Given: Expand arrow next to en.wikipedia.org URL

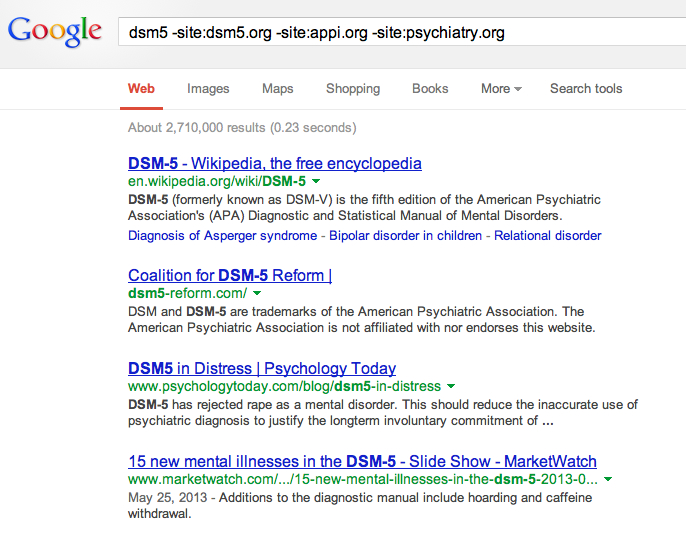Looking at the screenshot, I should (316, 181).
